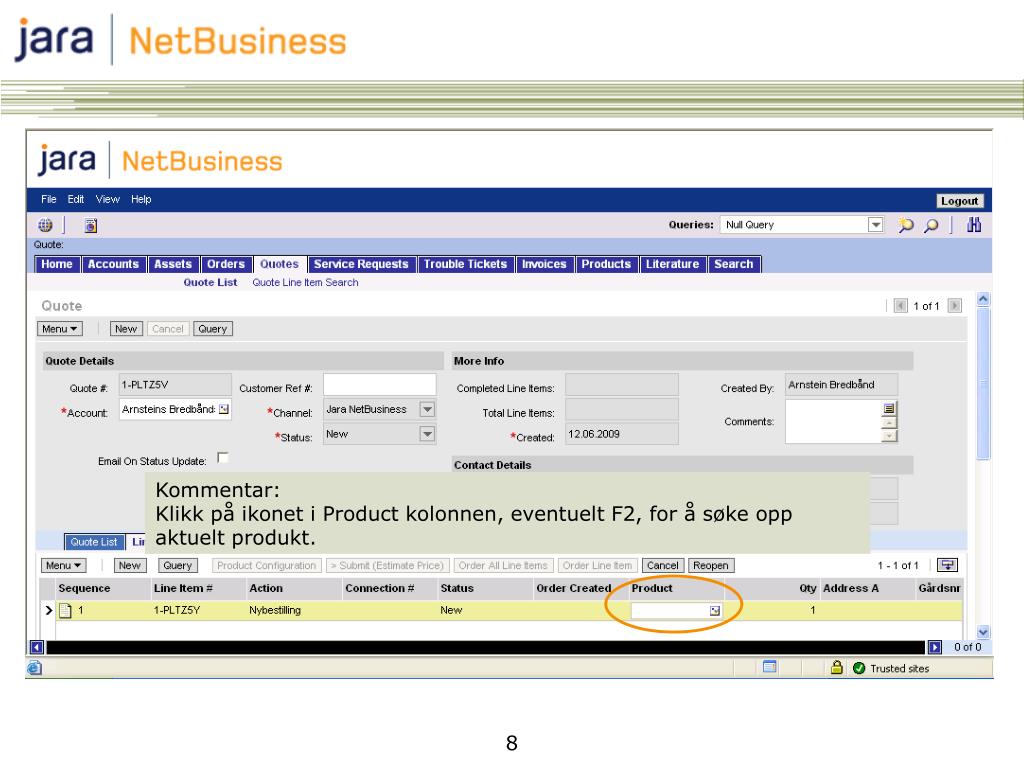Viewport: 1024px width, 768px height.
Task: Go to next quote record arrow
Action: click(955, 306)
